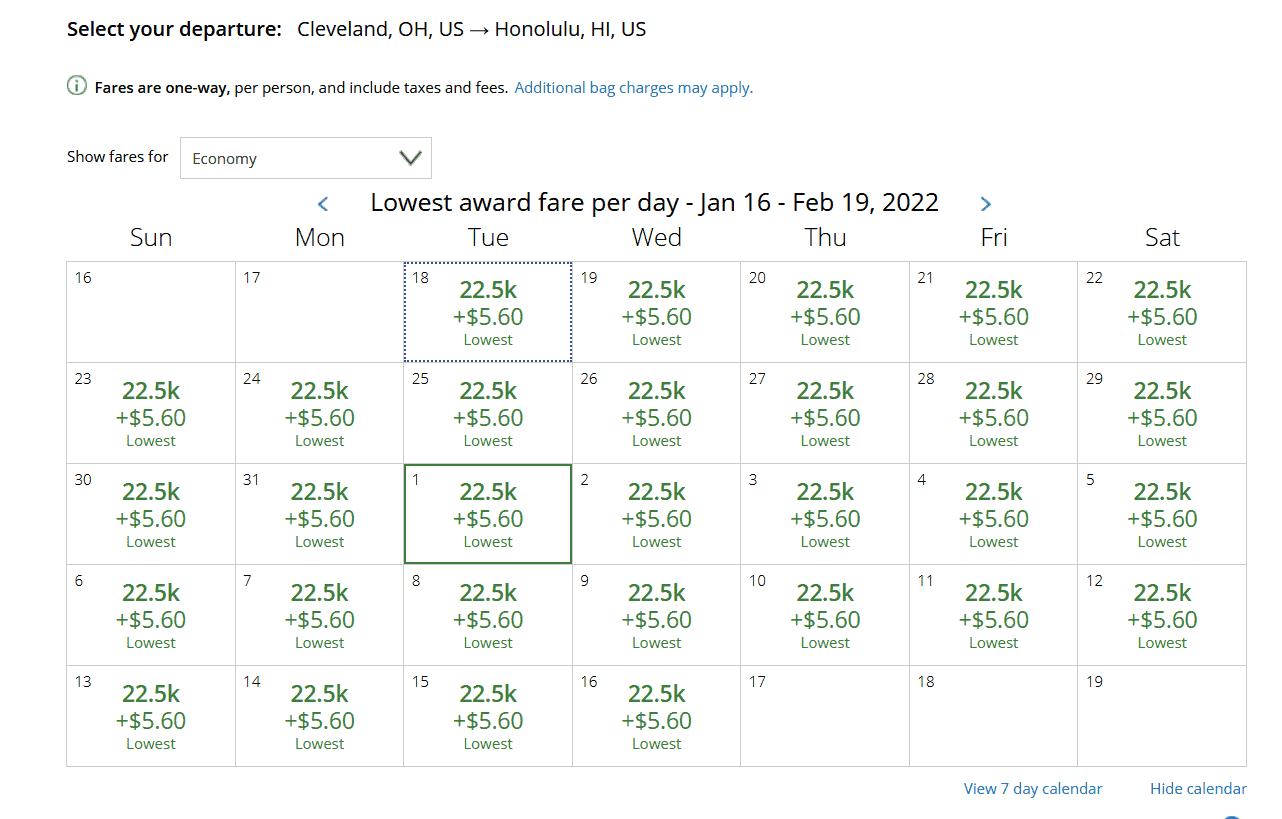Viewport: 1282px width, 819px height.
Task: Select January 31 fare cell
Action: (320, 514)
